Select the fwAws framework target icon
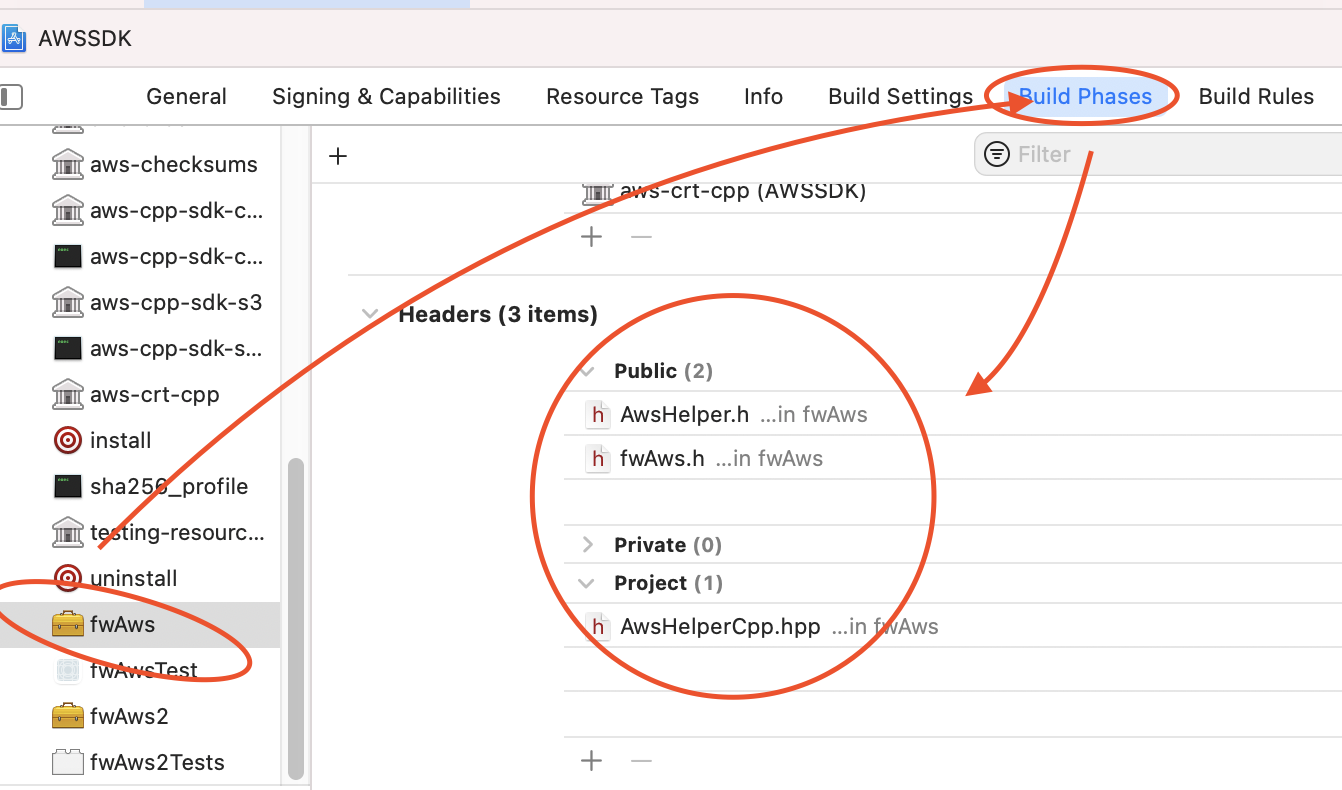 (x=68, y=623)
